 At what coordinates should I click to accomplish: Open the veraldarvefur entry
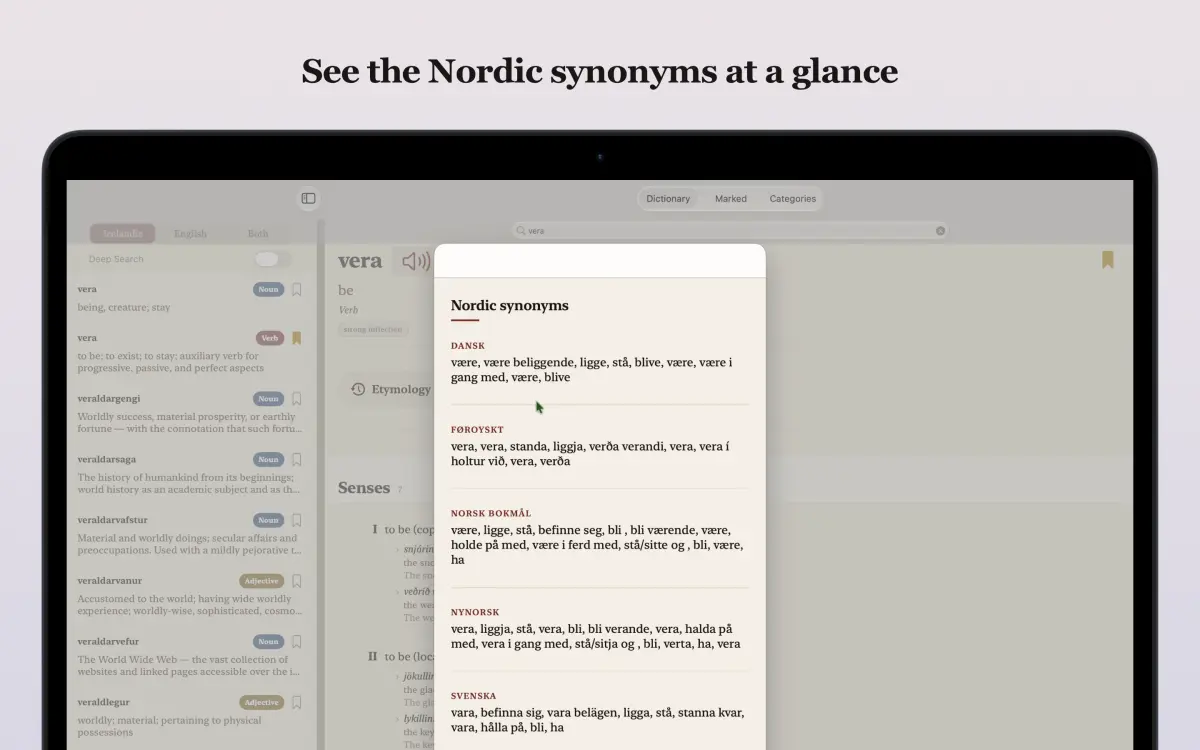tap(190, 657)
